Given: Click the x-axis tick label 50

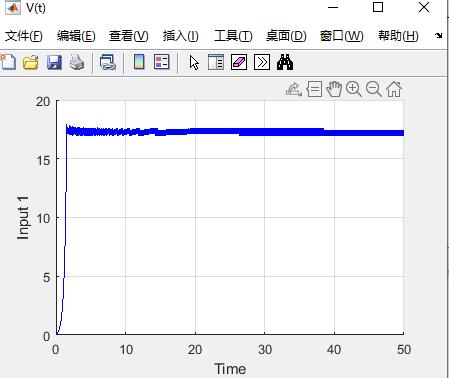Looking at the screenshot, I should (x=404, y=350).
